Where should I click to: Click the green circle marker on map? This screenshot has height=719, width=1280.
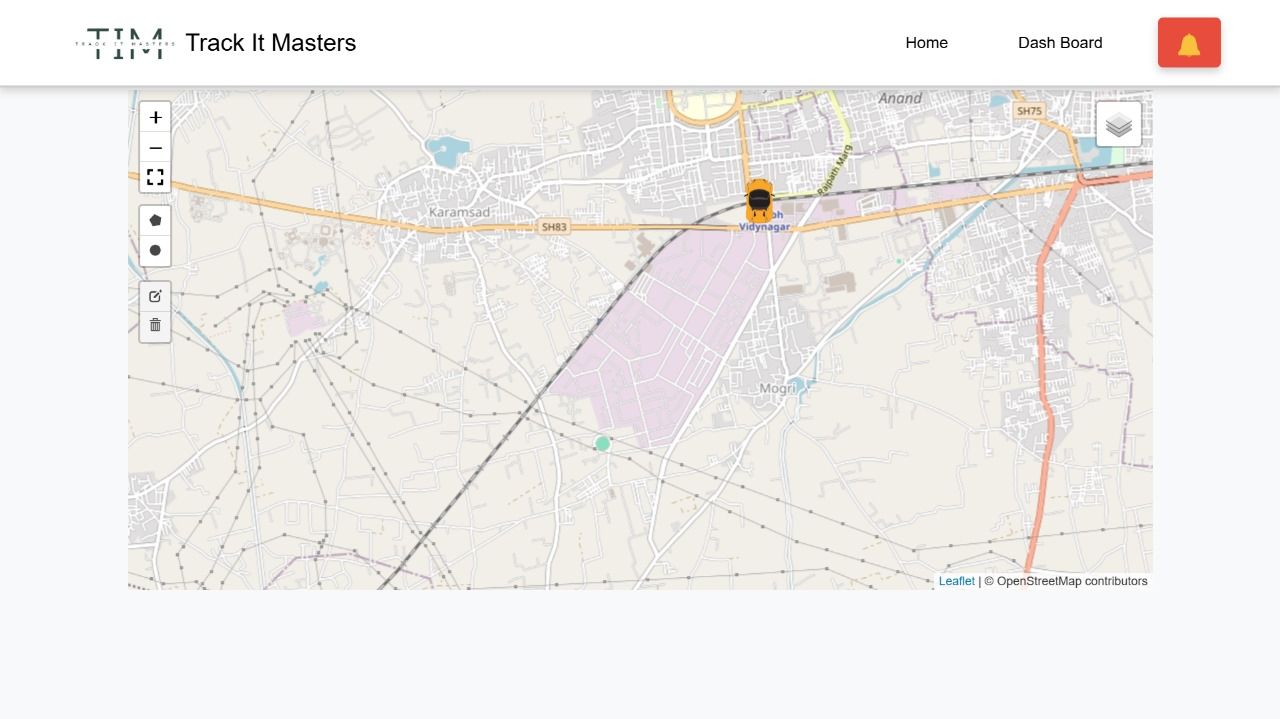click(x=602, y=443)
